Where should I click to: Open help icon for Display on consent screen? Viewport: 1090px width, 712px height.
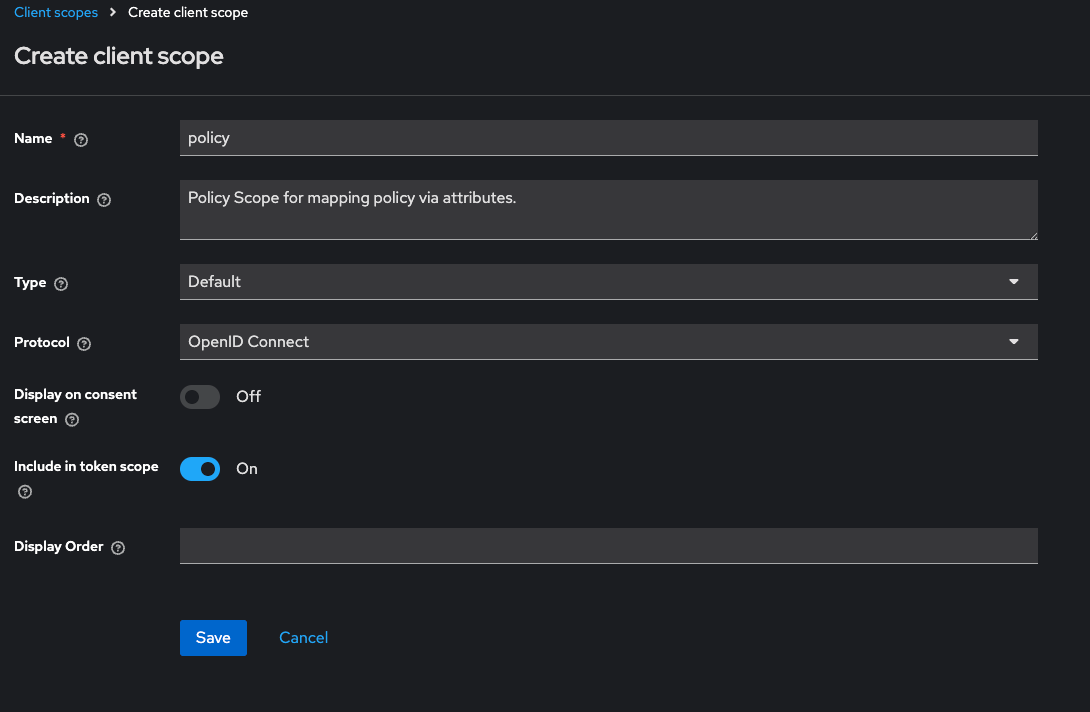[x=72, y=419]
